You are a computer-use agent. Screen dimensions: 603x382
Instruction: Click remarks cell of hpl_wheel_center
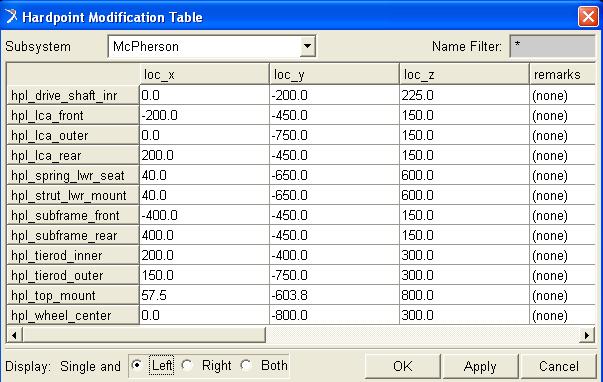pos(563,315)
